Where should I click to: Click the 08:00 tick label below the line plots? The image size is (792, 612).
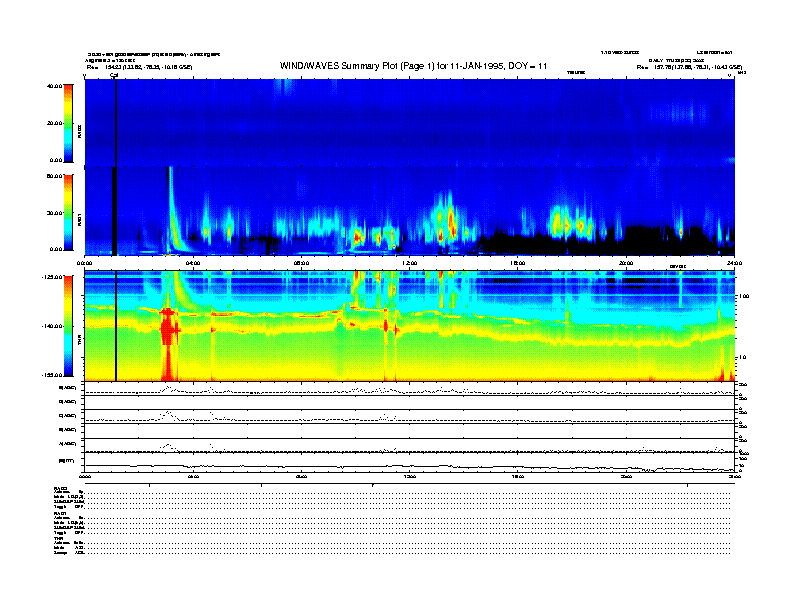[301, 476]
